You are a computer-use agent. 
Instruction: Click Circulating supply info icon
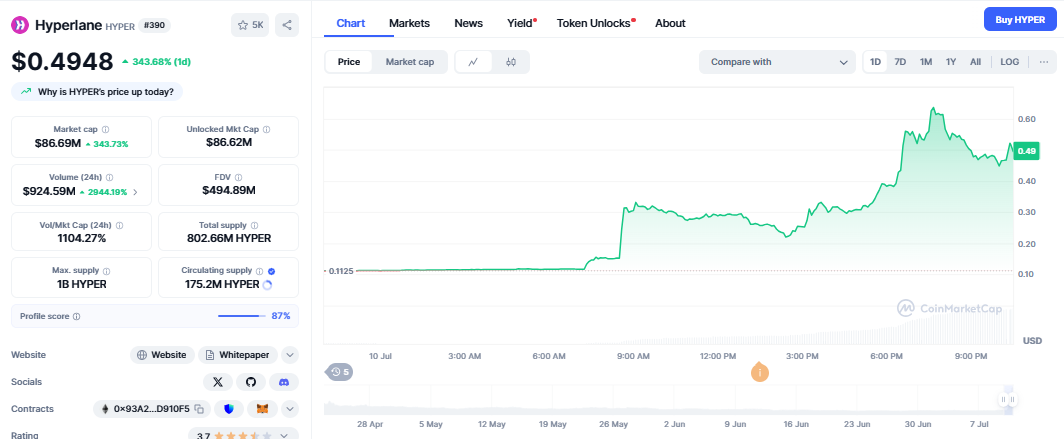click(x=259, y=270)
